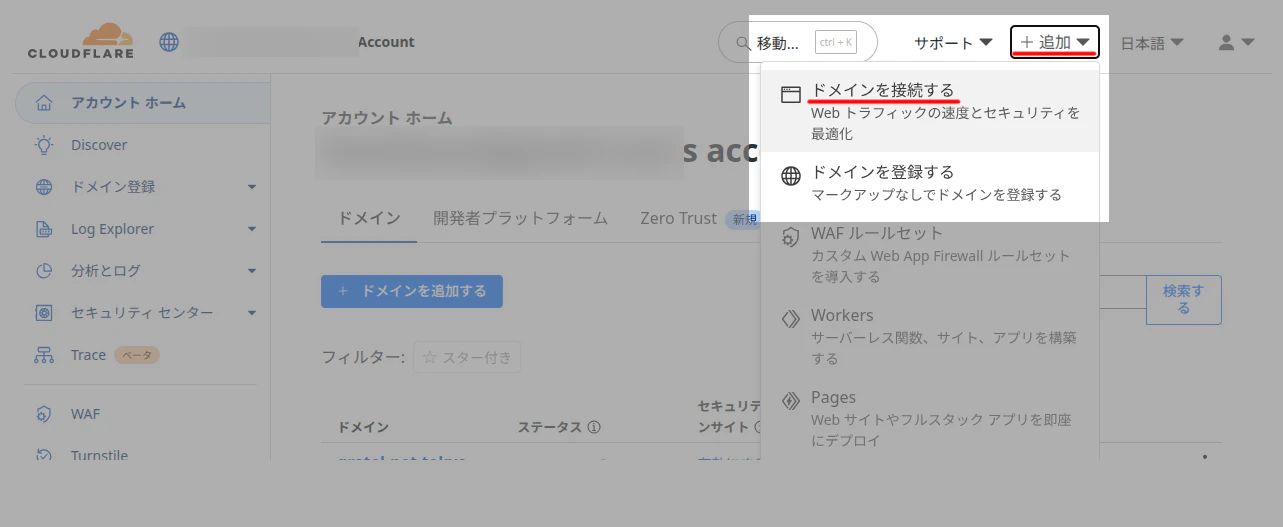Click the Cloudflare logo
This screenshot has width=1283, height=527.
80,42
